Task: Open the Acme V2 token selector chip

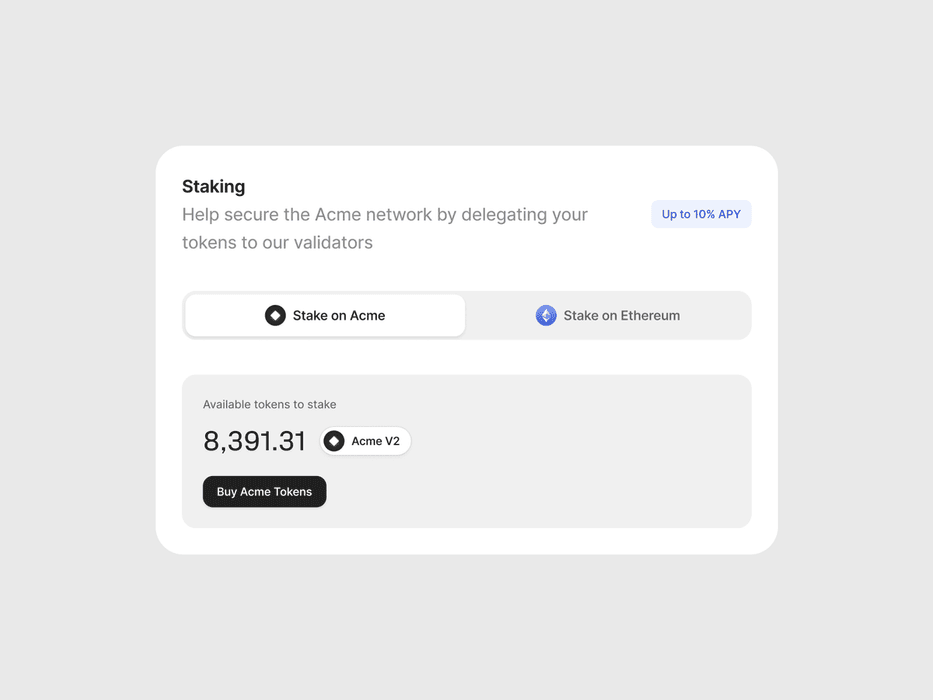Action: tap(365, 441)
